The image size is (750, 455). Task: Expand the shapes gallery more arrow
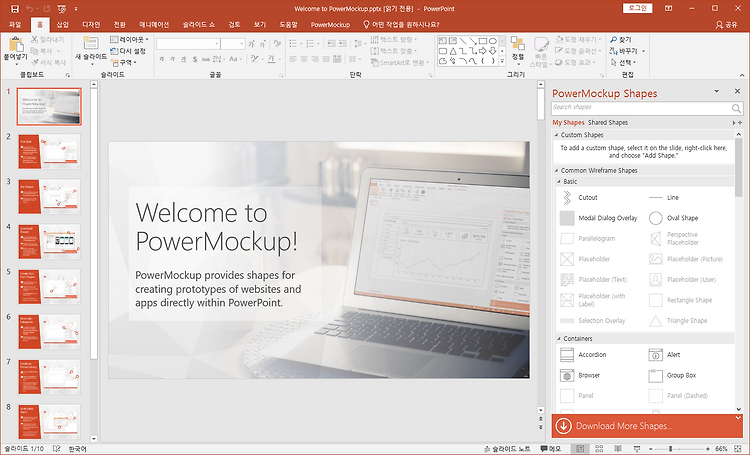tap(502, 61)
